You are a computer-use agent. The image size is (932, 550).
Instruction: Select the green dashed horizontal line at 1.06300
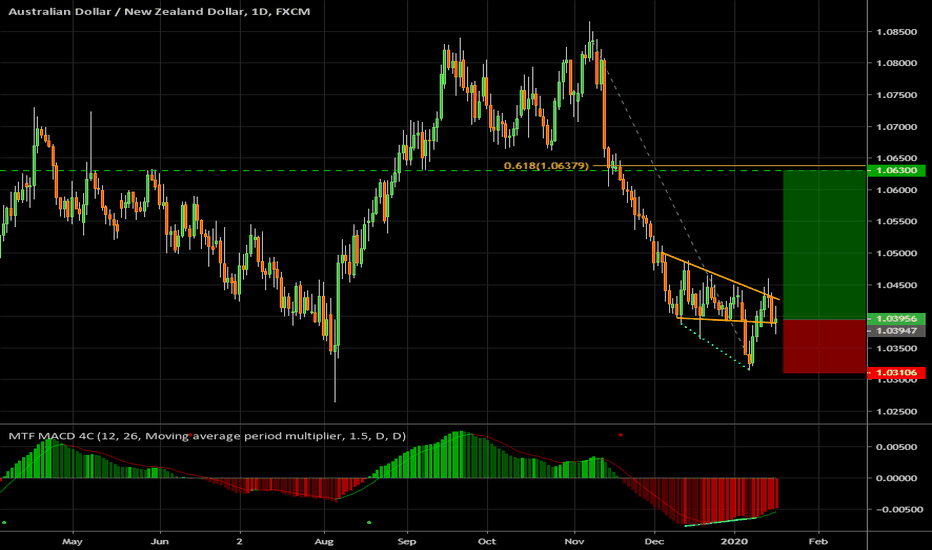point(300,171)
